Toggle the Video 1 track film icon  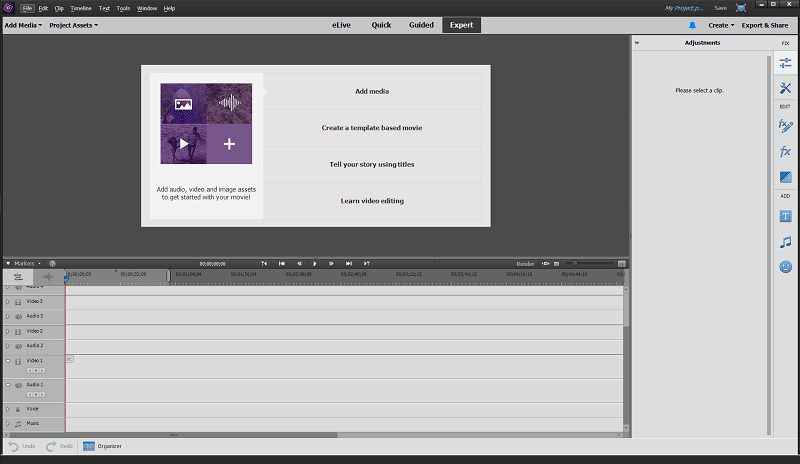(x=18, y=361)
